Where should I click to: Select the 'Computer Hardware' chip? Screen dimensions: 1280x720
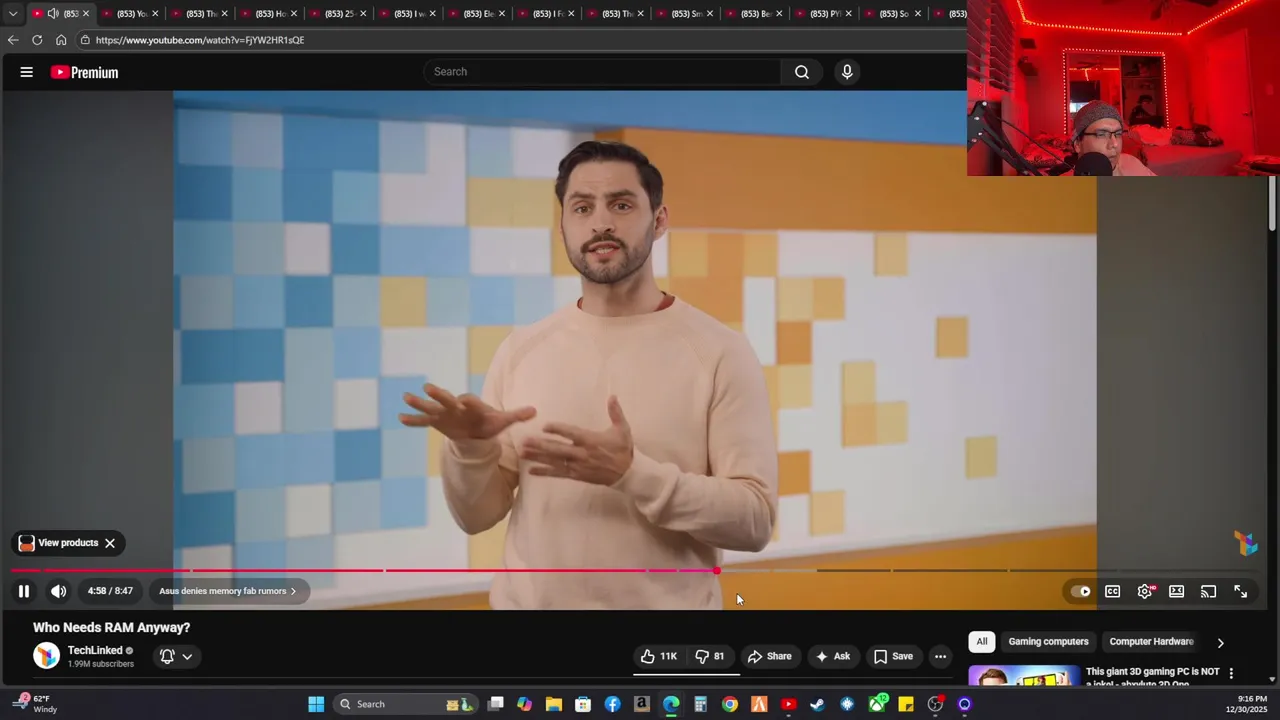pos(1151,642)
